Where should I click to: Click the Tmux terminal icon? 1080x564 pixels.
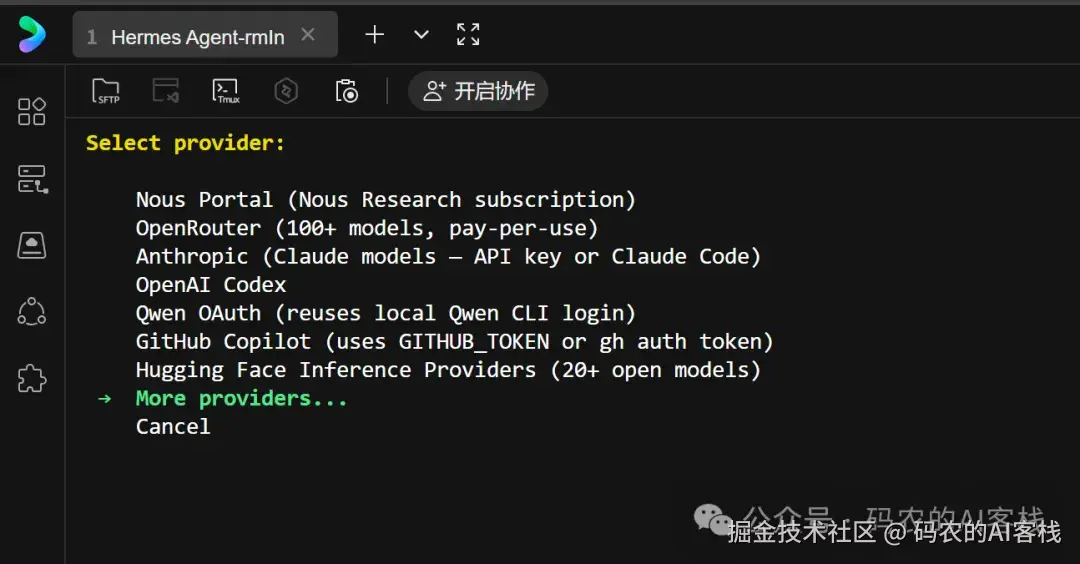coord(226,92)
